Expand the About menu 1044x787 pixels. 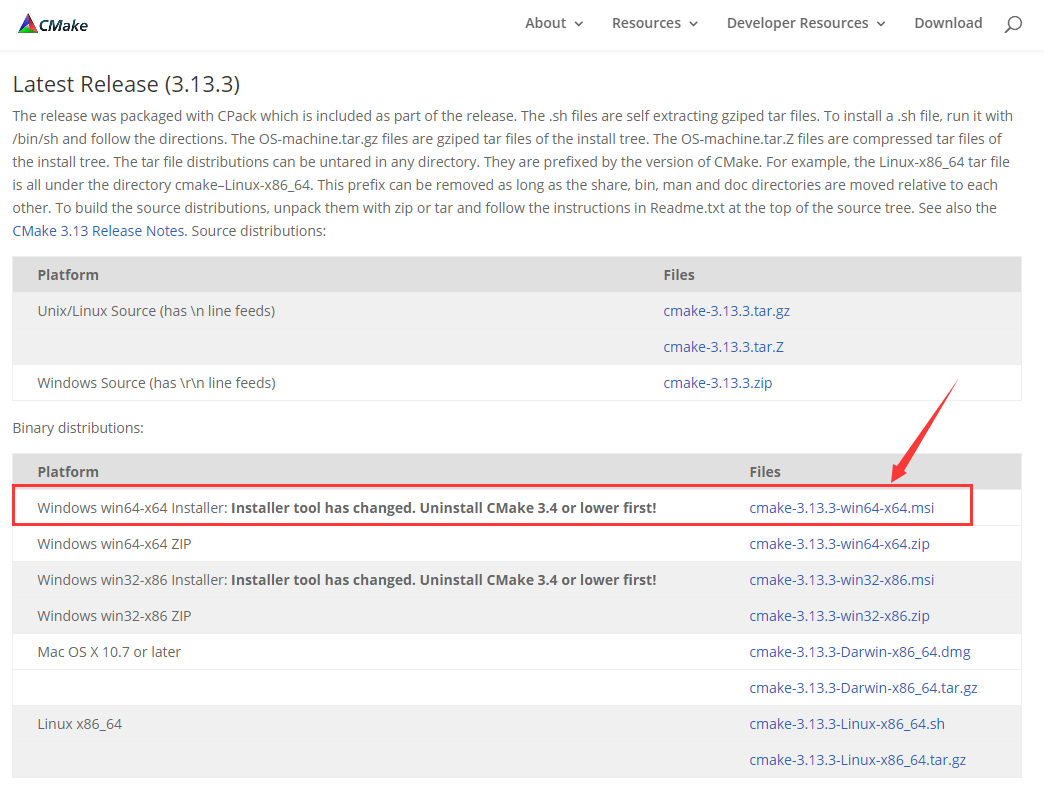[x=554, y=23]
